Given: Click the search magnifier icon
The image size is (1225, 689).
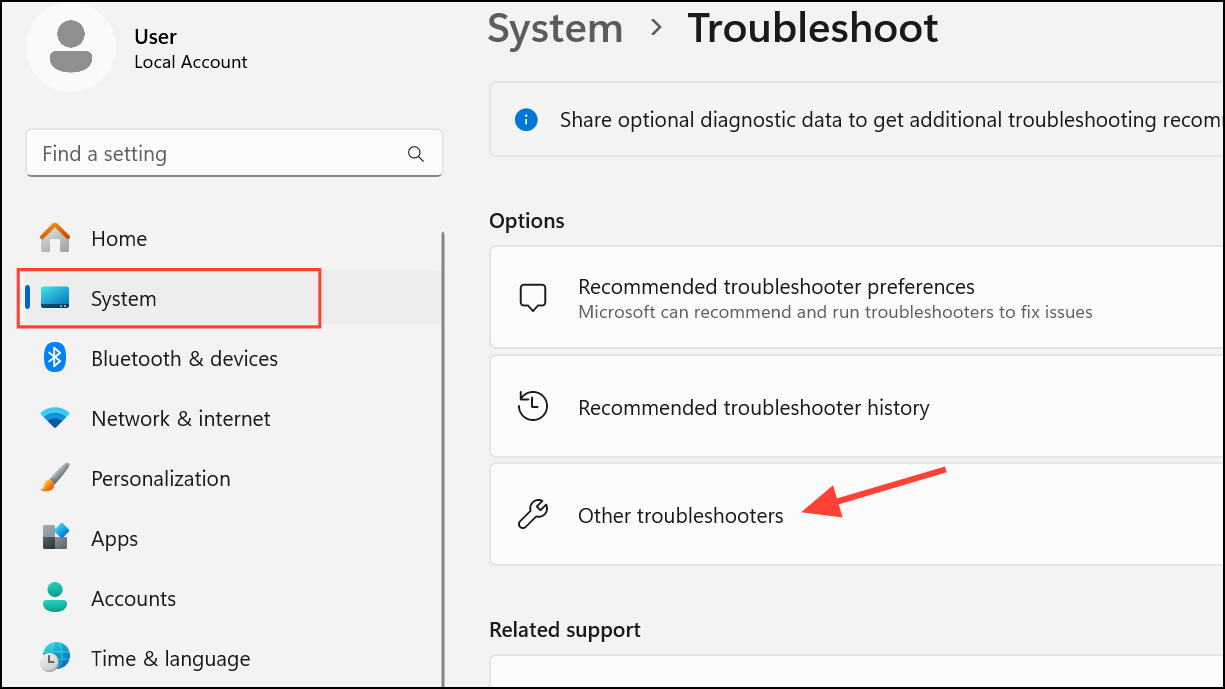Looking at the screenshot, I should tap(416, 154).
